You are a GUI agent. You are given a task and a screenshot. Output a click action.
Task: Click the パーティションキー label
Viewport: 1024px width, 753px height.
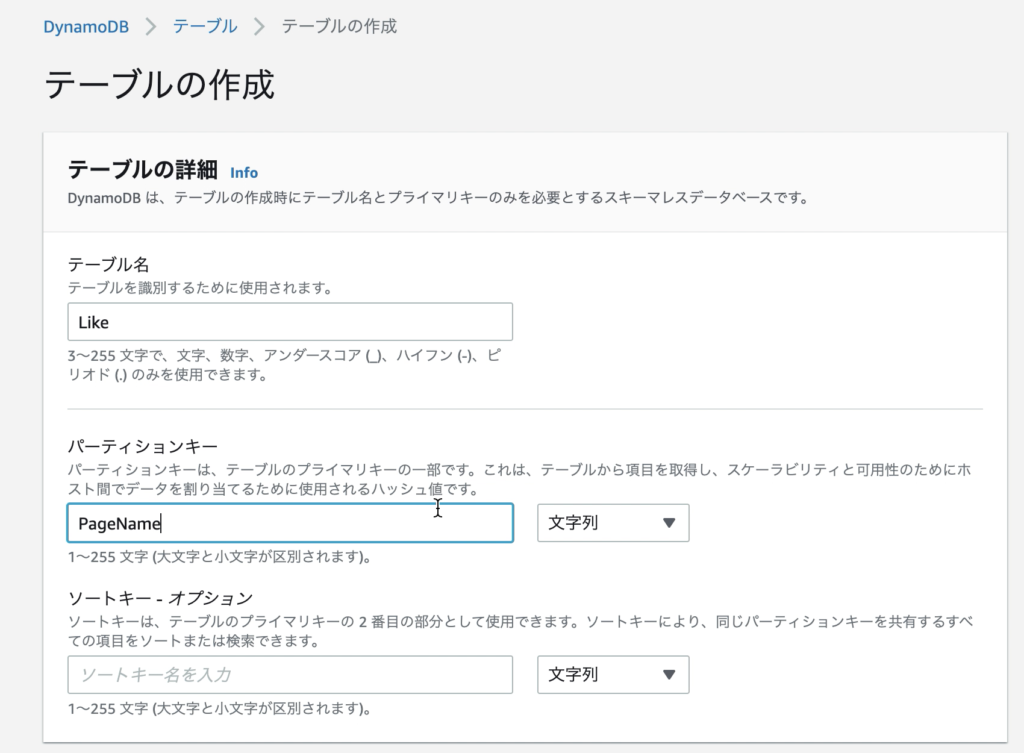(x=142, y=446)
